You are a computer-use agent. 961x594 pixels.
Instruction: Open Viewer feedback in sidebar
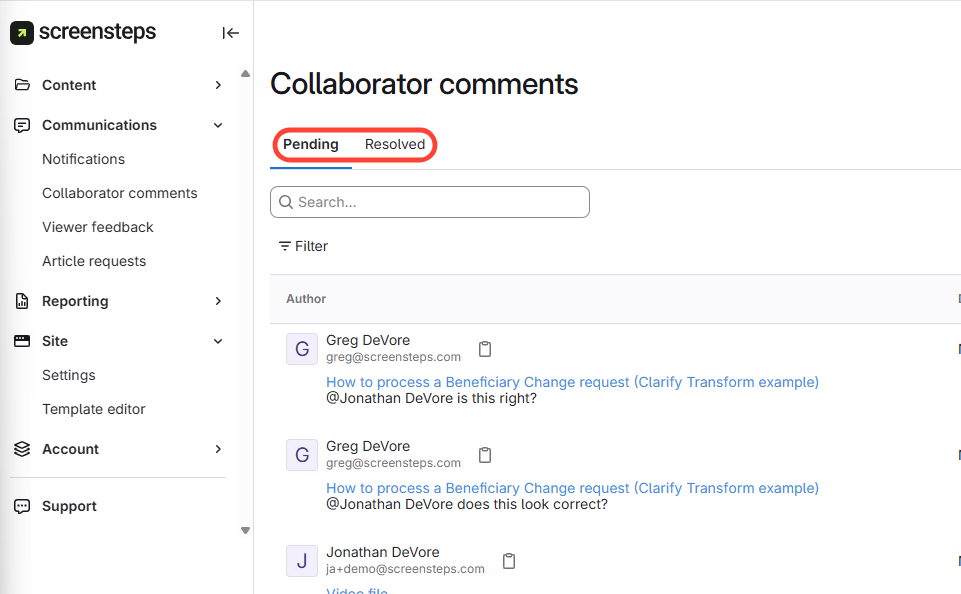pyautogui.click(x=98, y=227)
